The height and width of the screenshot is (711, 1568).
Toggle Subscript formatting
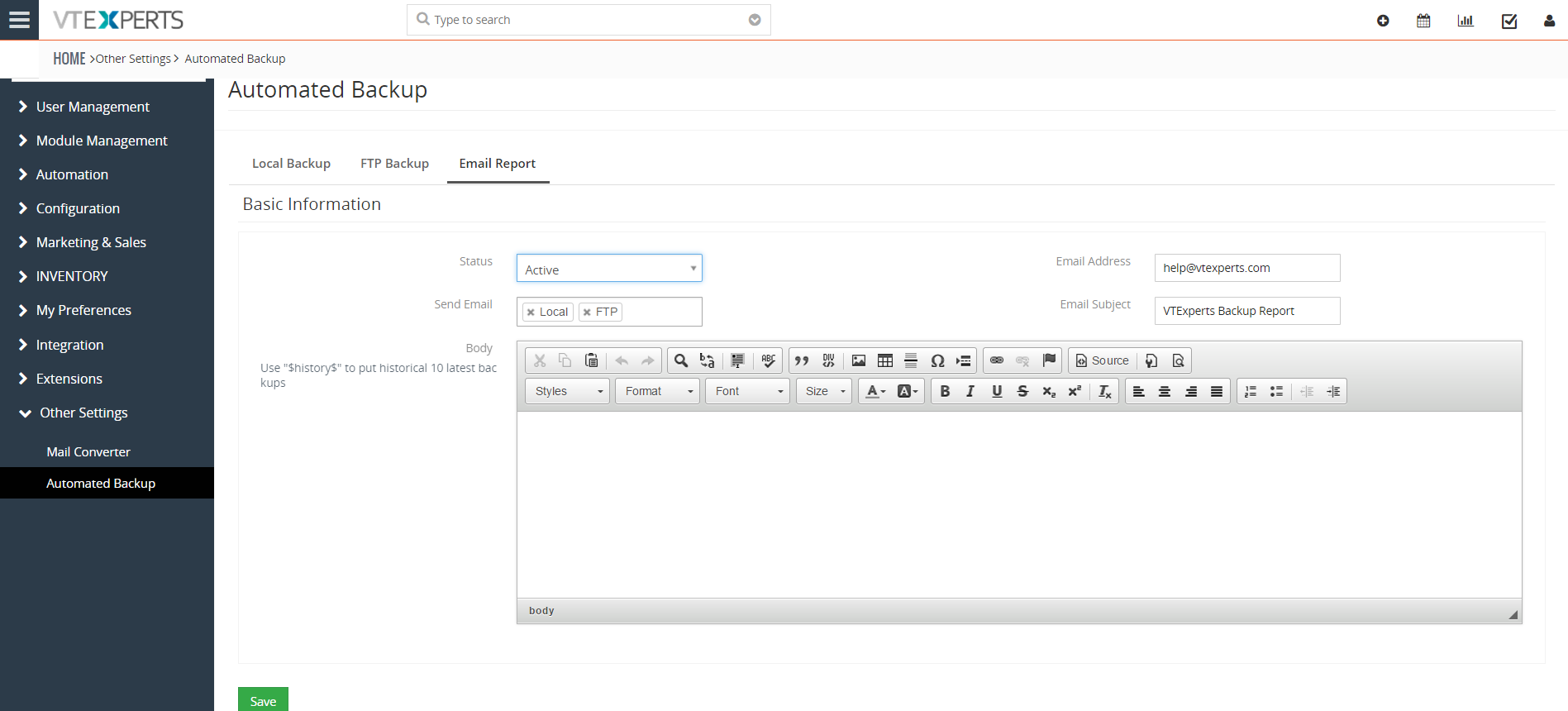coord(1049,391)
